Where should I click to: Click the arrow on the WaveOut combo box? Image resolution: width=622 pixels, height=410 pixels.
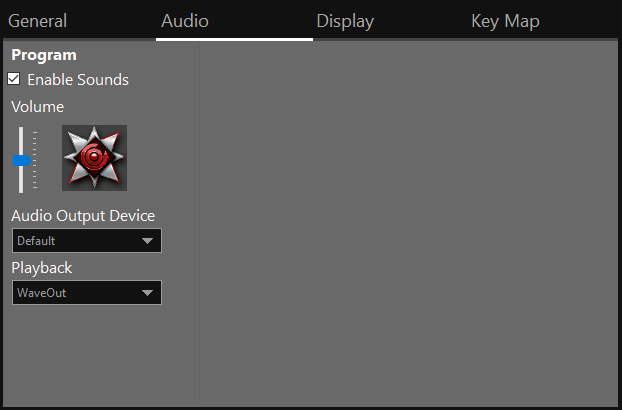148,293
